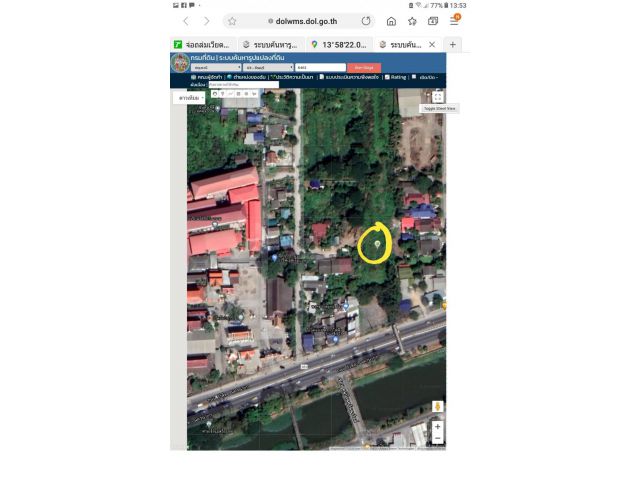
Task: Open the browser hamburger menu
Action: pos(454,20)
